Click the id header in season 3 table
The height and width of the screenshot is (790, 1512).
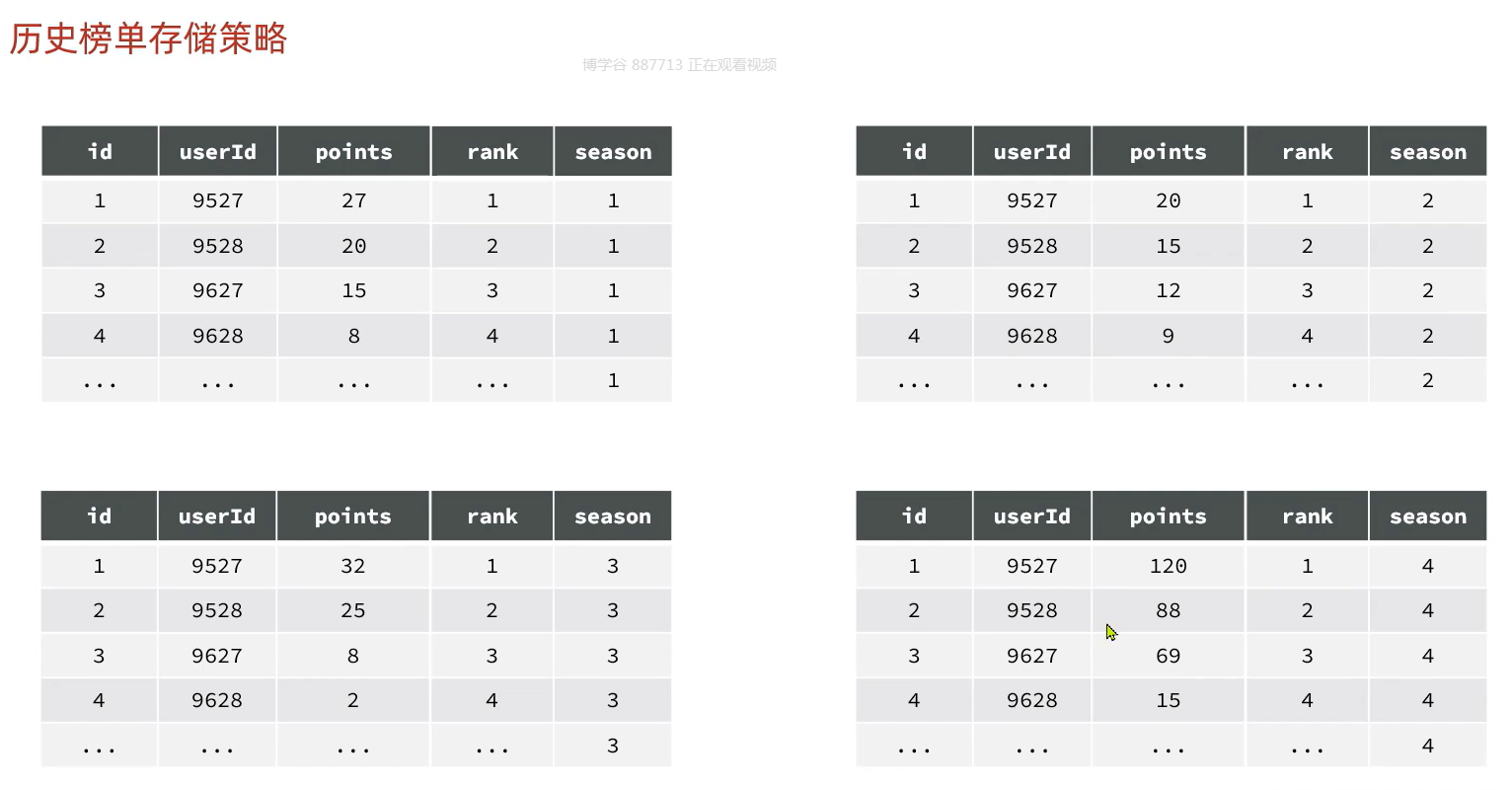click(99, 516)
